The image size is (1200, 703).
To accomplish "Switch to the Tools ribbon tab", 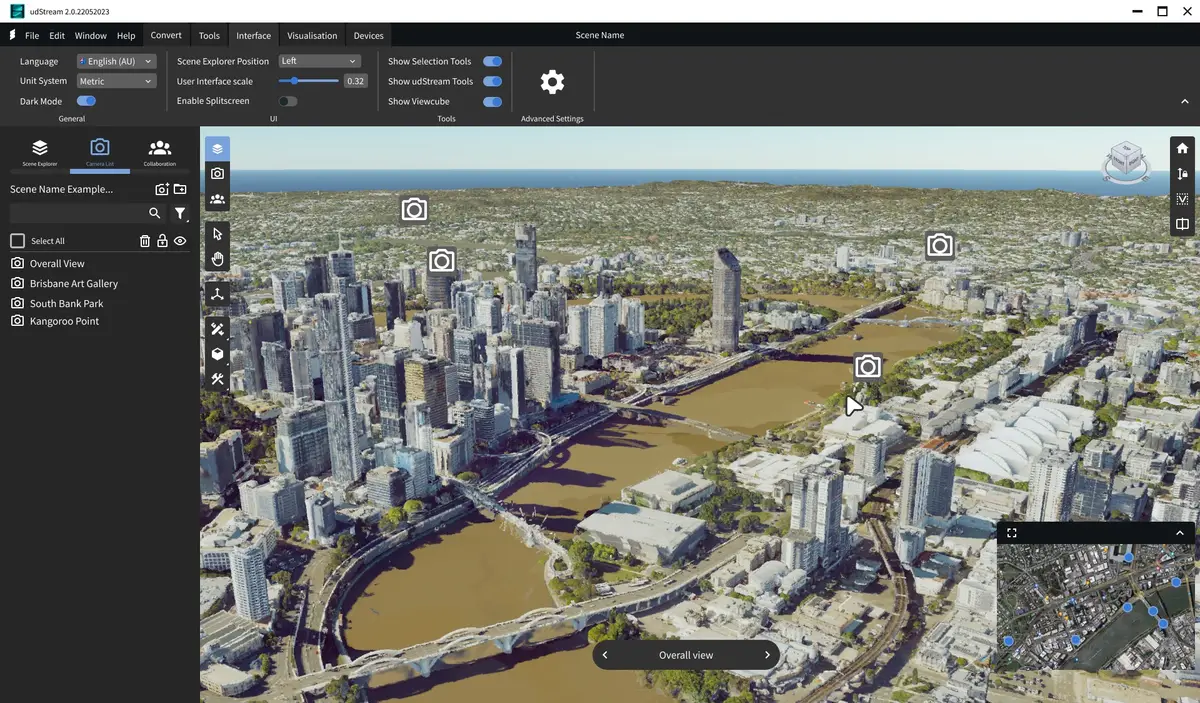I will (x=209, y=35).
